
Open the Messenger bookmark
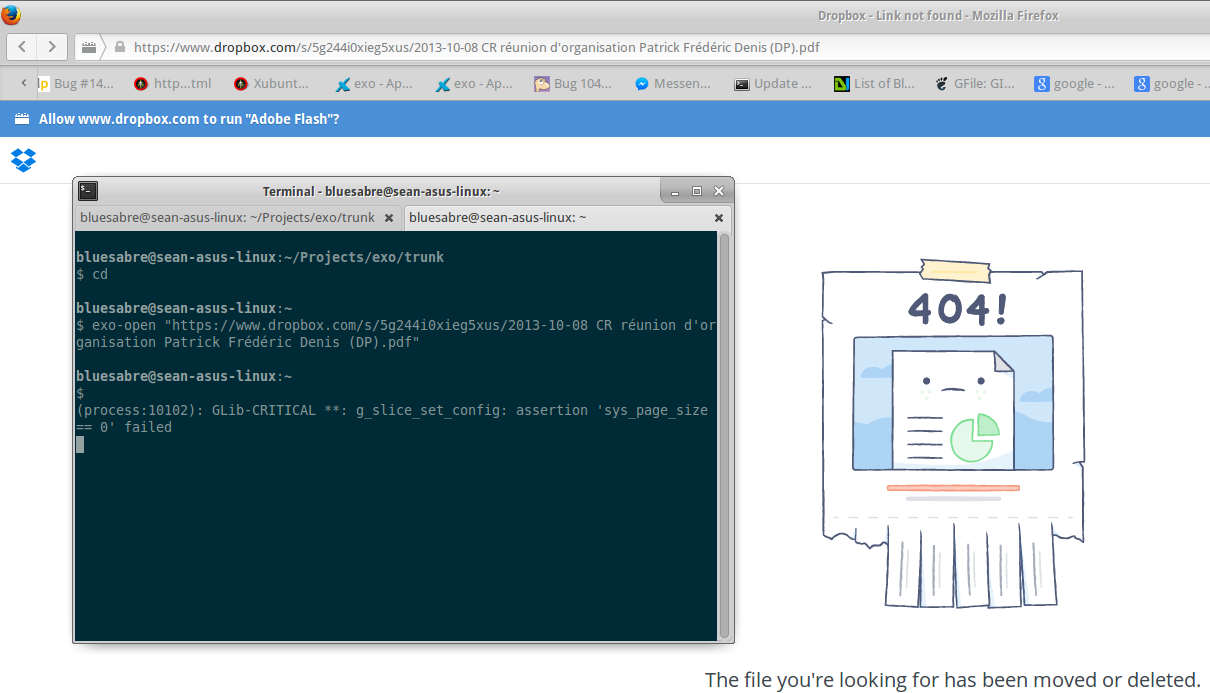tap(672, 84)
